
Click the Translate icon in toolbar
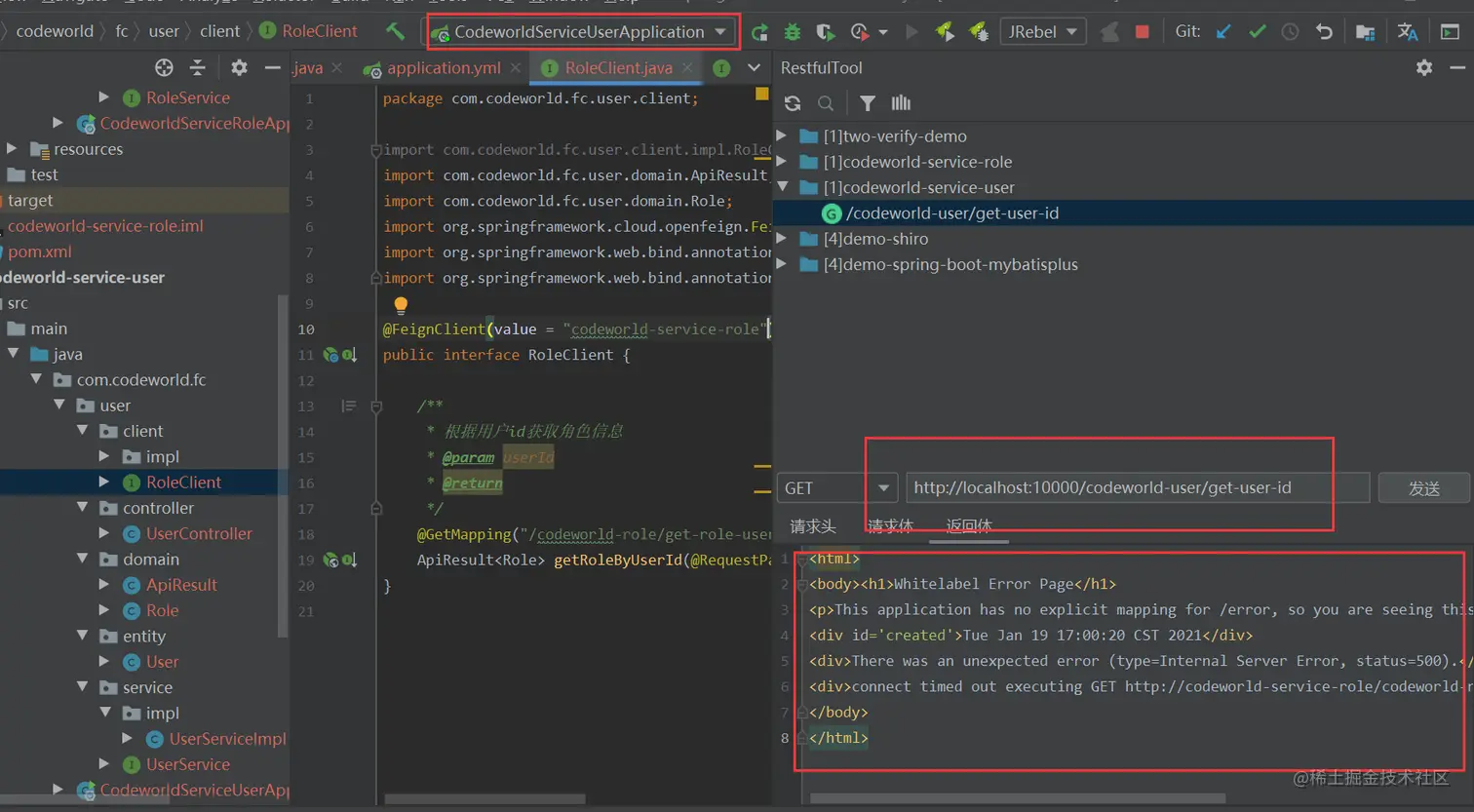point(1407,32)
